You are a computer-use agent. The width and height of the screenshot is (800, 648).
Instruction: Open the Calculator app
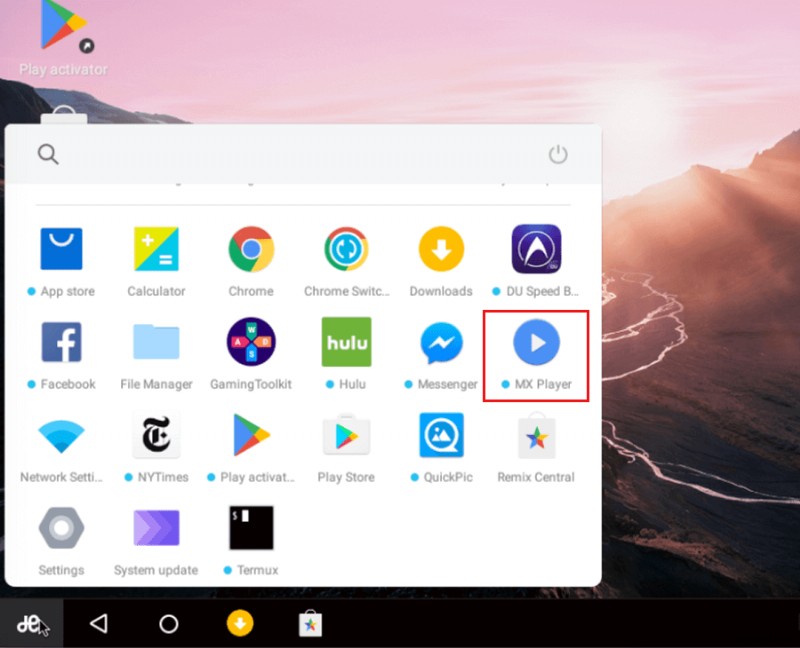pyautogui.click(x=155, y=249)
